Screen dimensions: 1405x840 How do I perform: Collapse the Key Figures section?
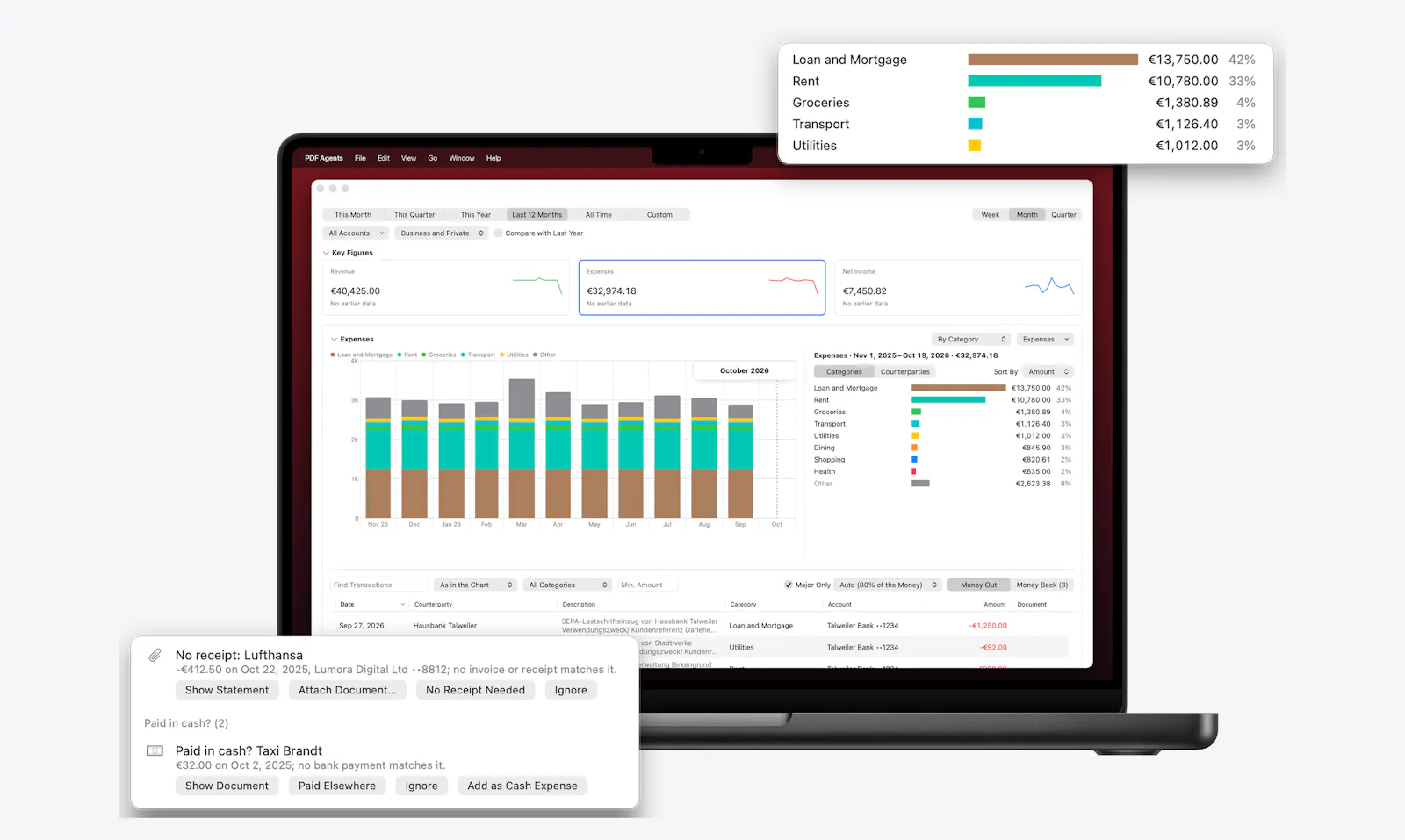[x=326, y=253]
